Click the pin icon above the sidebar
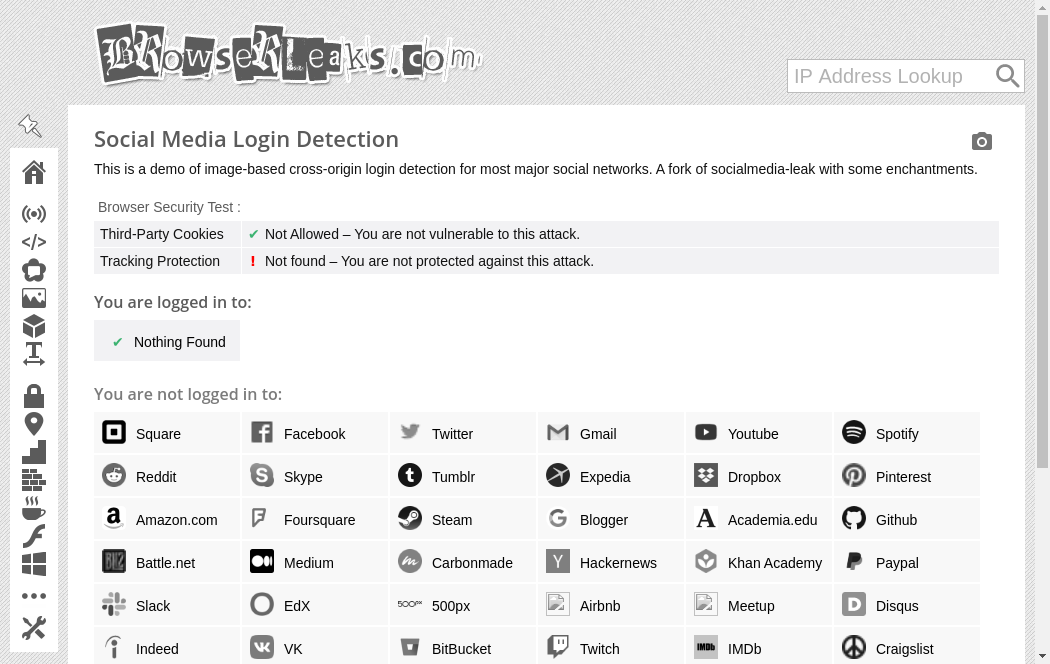This screenshot has height=664, width=1050. point(30,126)
